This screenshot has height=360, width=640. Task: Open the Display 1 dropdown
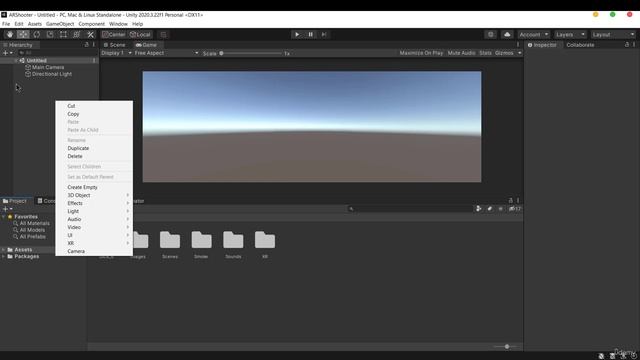pos(116,53)
